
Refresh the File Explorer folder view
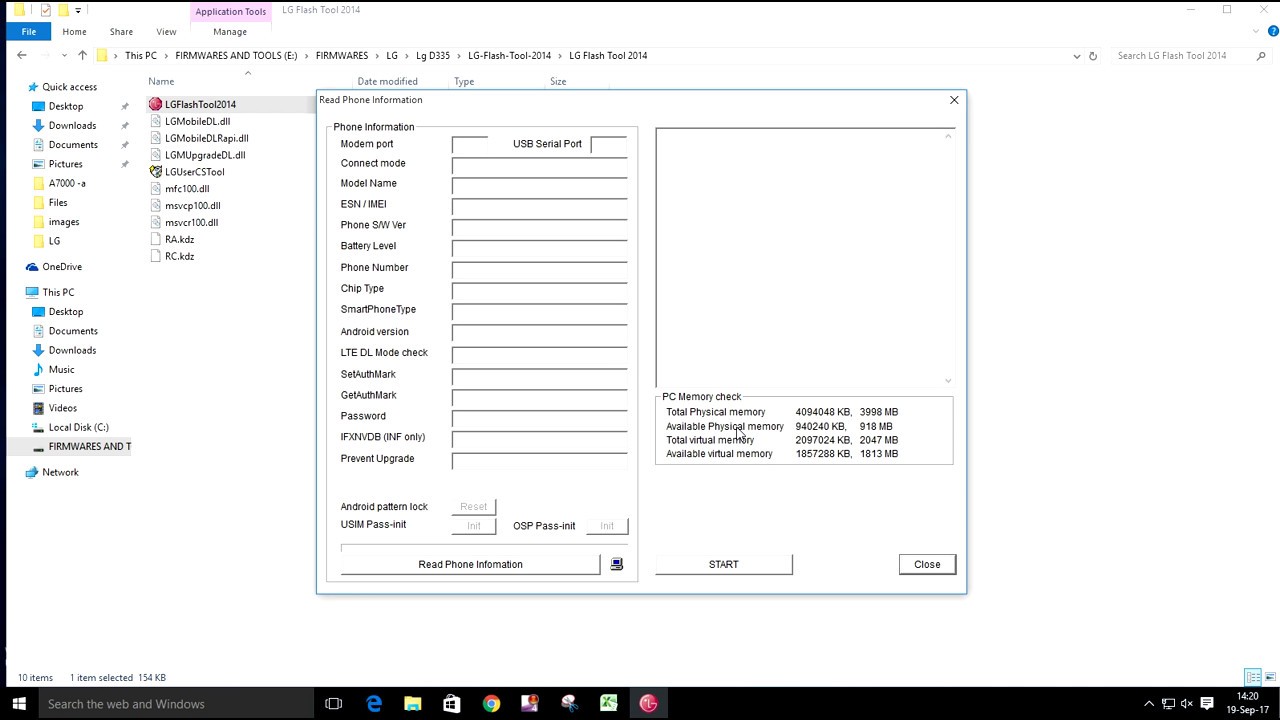[1093, 56]
